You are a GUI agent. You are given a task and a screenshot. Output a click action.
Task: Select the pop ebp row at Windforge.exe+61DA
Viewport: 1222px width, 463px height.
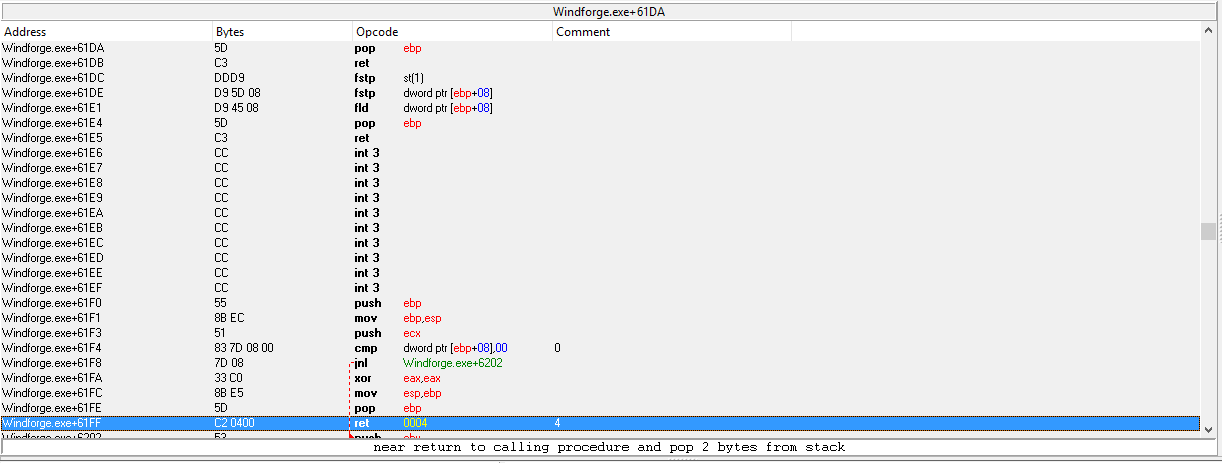click(x=300, y=48)
